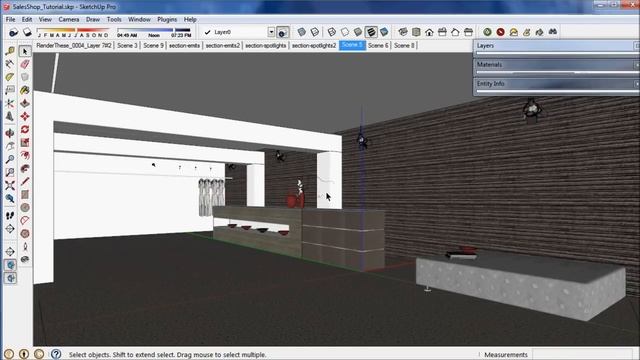The width and height of the screenshot is (640, 360).
Task: Choose the Polygon drawing tool
Action: pyautogui.click(x=25, y=233)
